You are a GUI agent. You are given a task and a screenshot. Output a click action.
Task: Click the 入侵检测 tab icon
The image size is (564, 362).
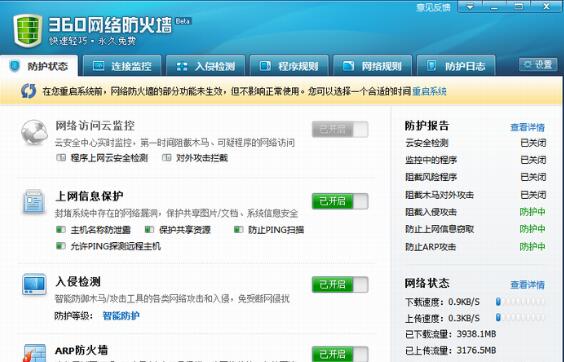click(x=182, y=66)
